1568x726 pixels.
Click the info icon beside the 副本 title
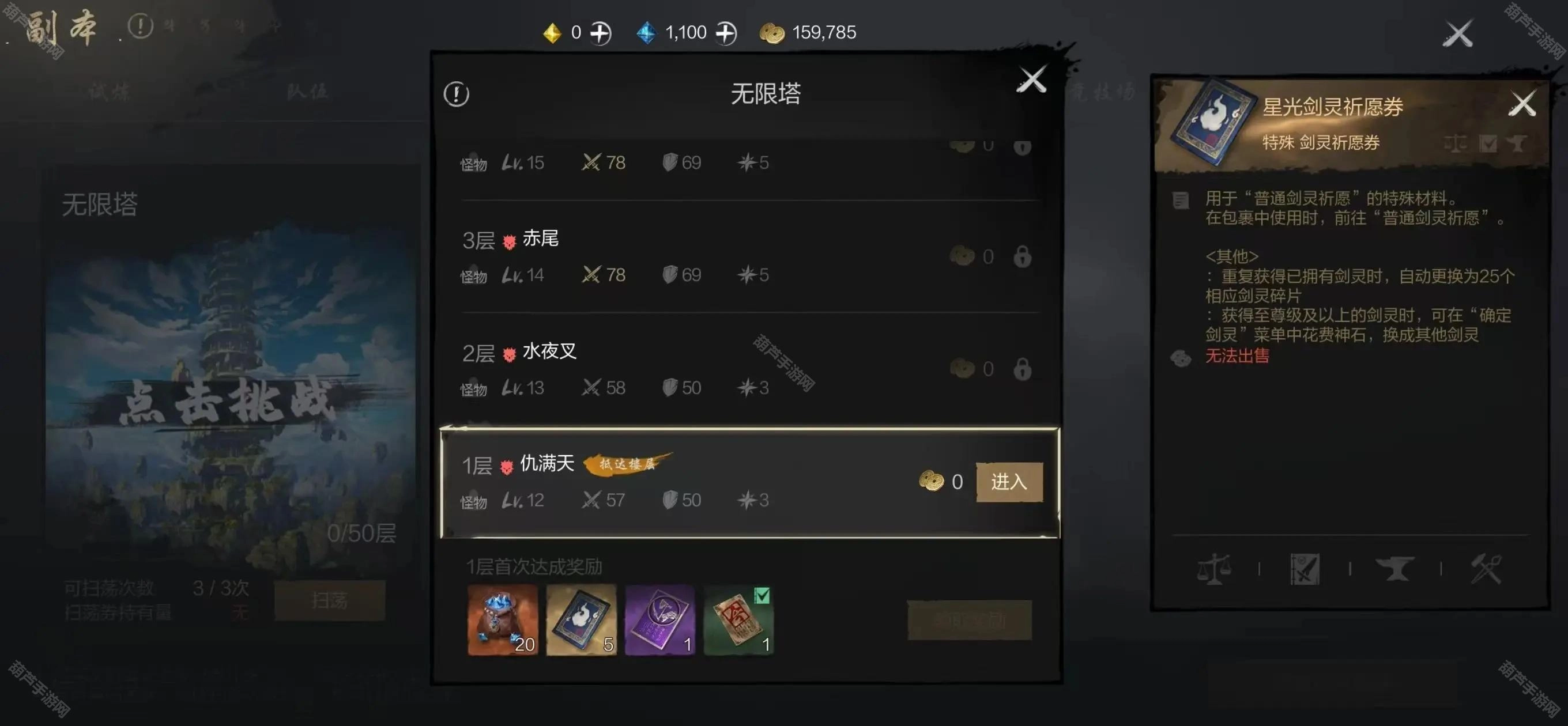(141, 27)
